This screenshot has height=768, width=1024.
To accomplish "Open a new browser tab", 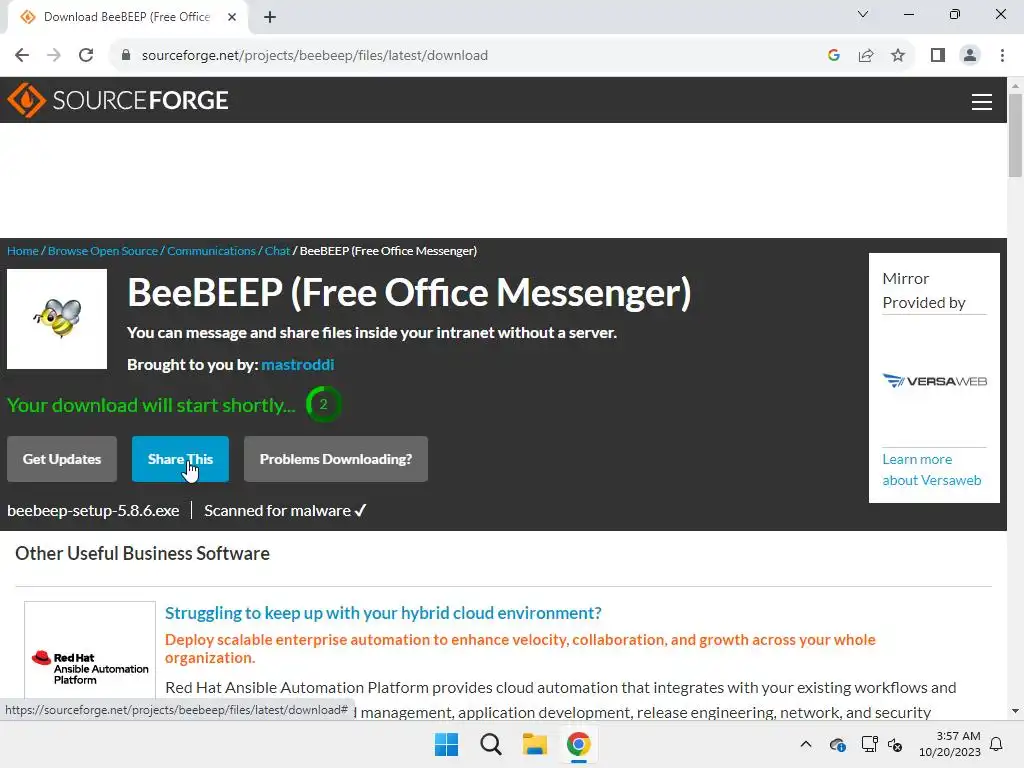I will tap(270, 17).
